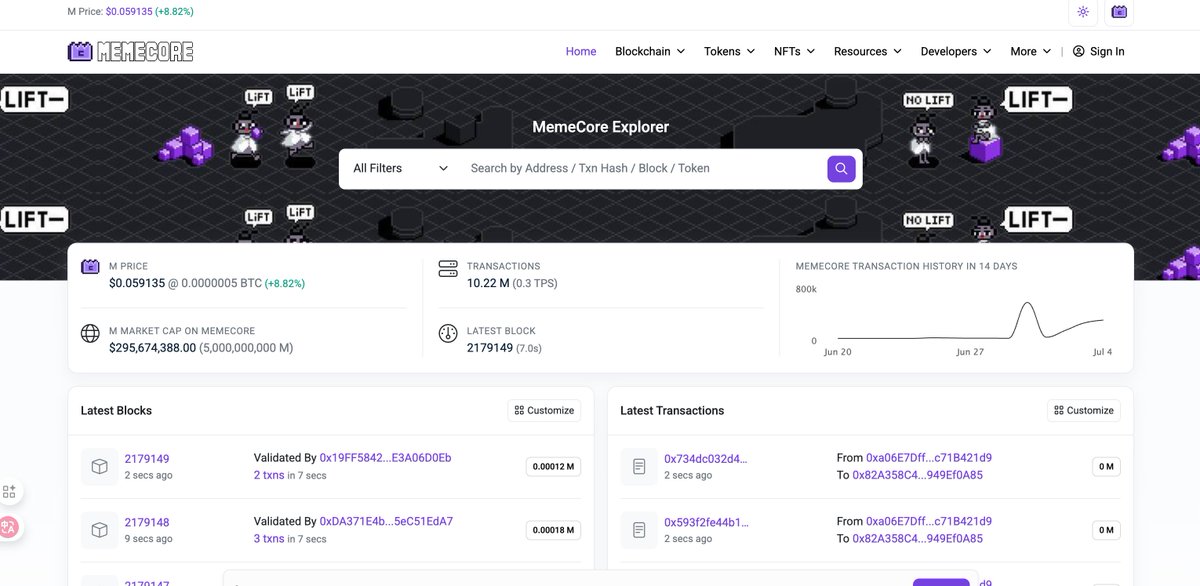Expand the Developers menu
This screenshot has height=586, width=1200.
point(956,51)
